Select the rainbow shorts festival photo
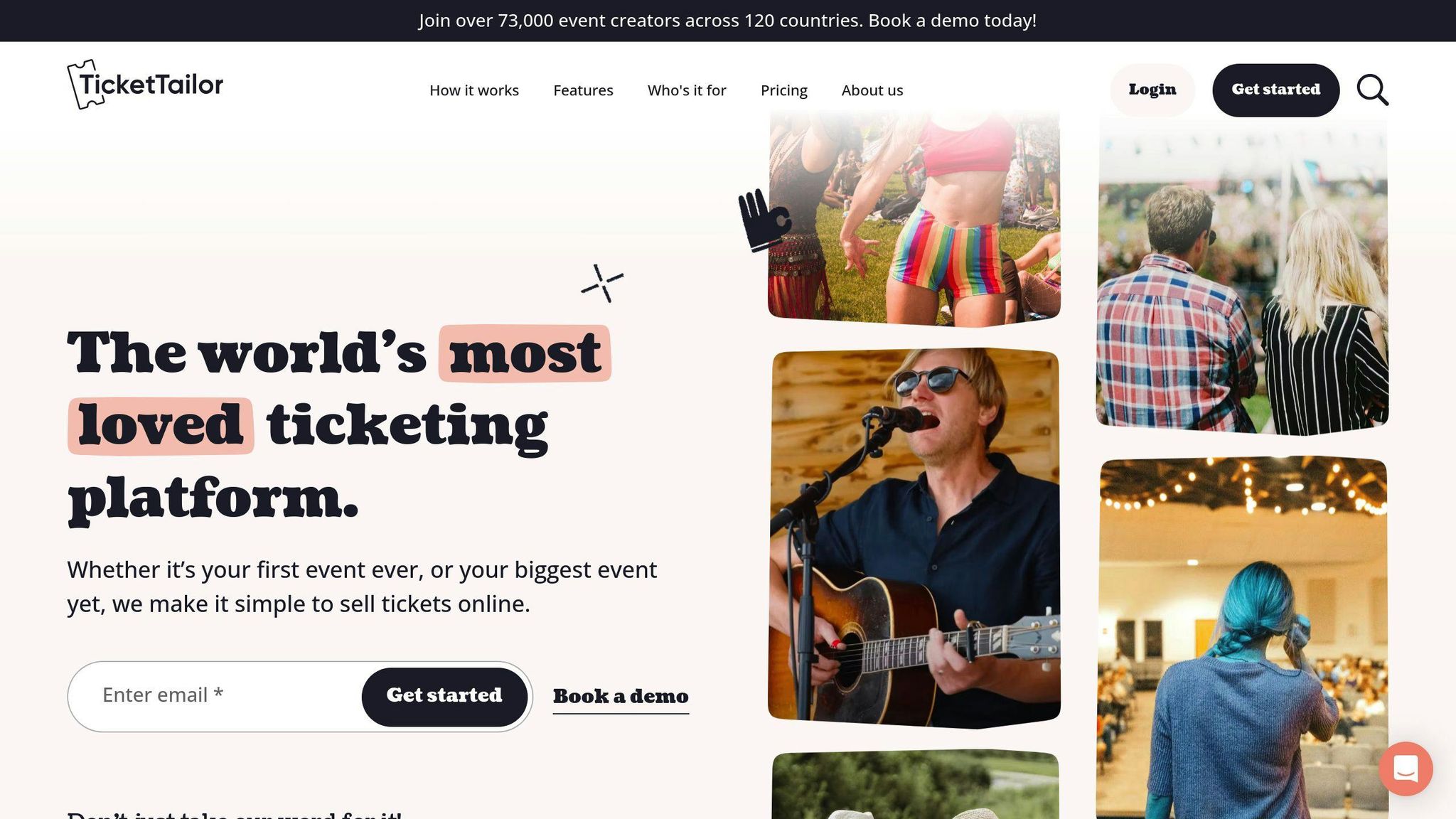Image resolution: width=1456 pixels, height=819 pixels. click(914, 217)
